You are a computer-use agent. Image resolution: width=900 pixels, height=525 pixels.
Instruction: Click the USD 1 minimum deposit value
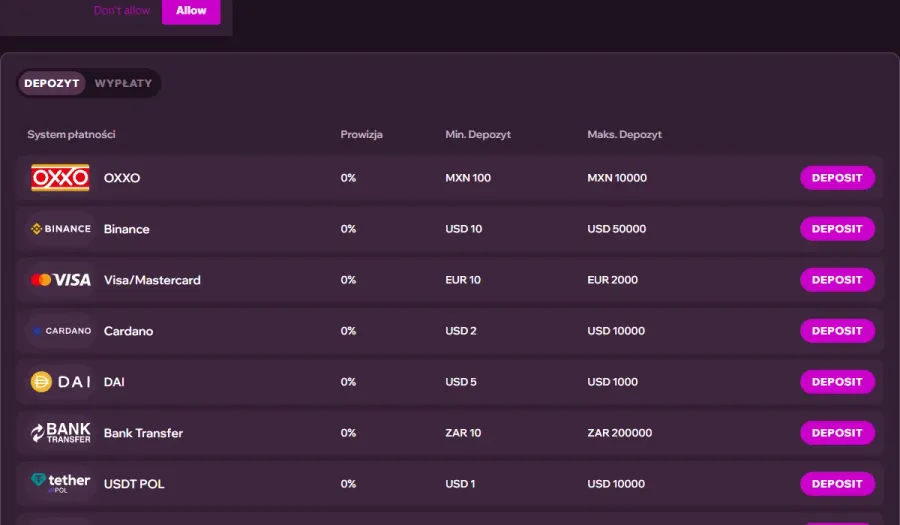pos(460,484)
